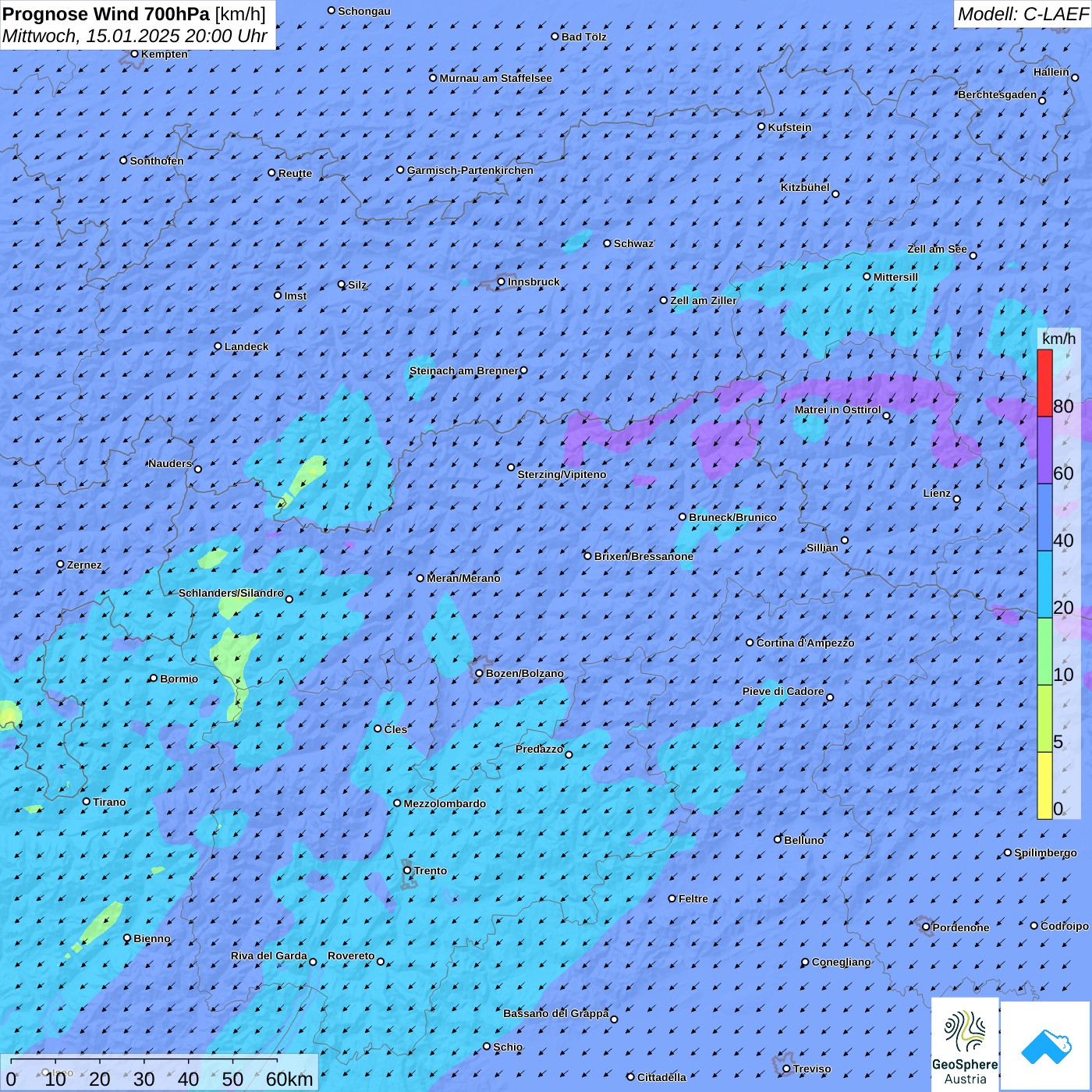This screenshot has height=1092, width=1092.
Task: Click the blue cloud logo icon
Action: click(1046, 1046)
